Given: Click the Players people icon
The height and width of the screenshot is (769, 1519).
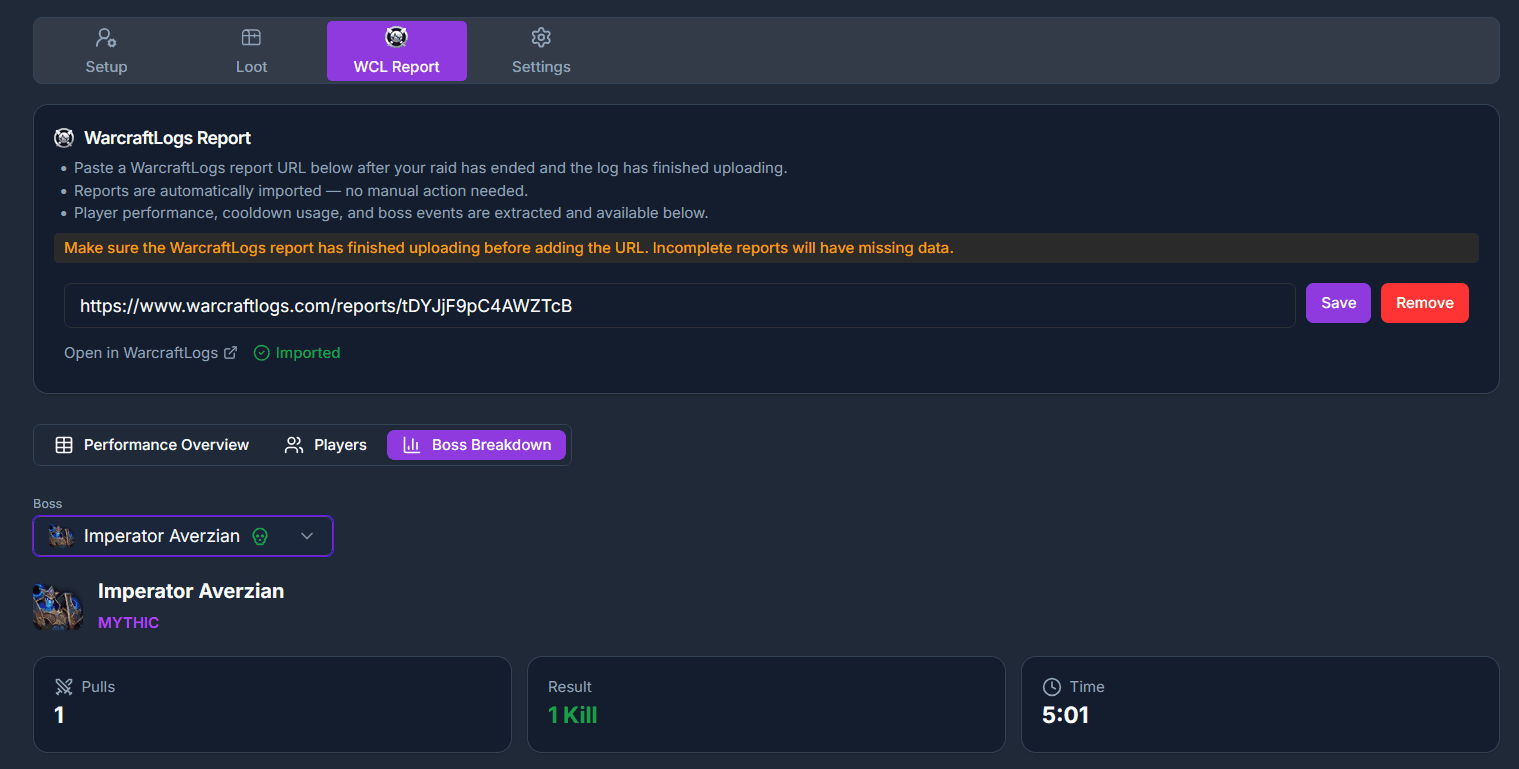Looking at the screenshot, I should [x=294, y=445].
